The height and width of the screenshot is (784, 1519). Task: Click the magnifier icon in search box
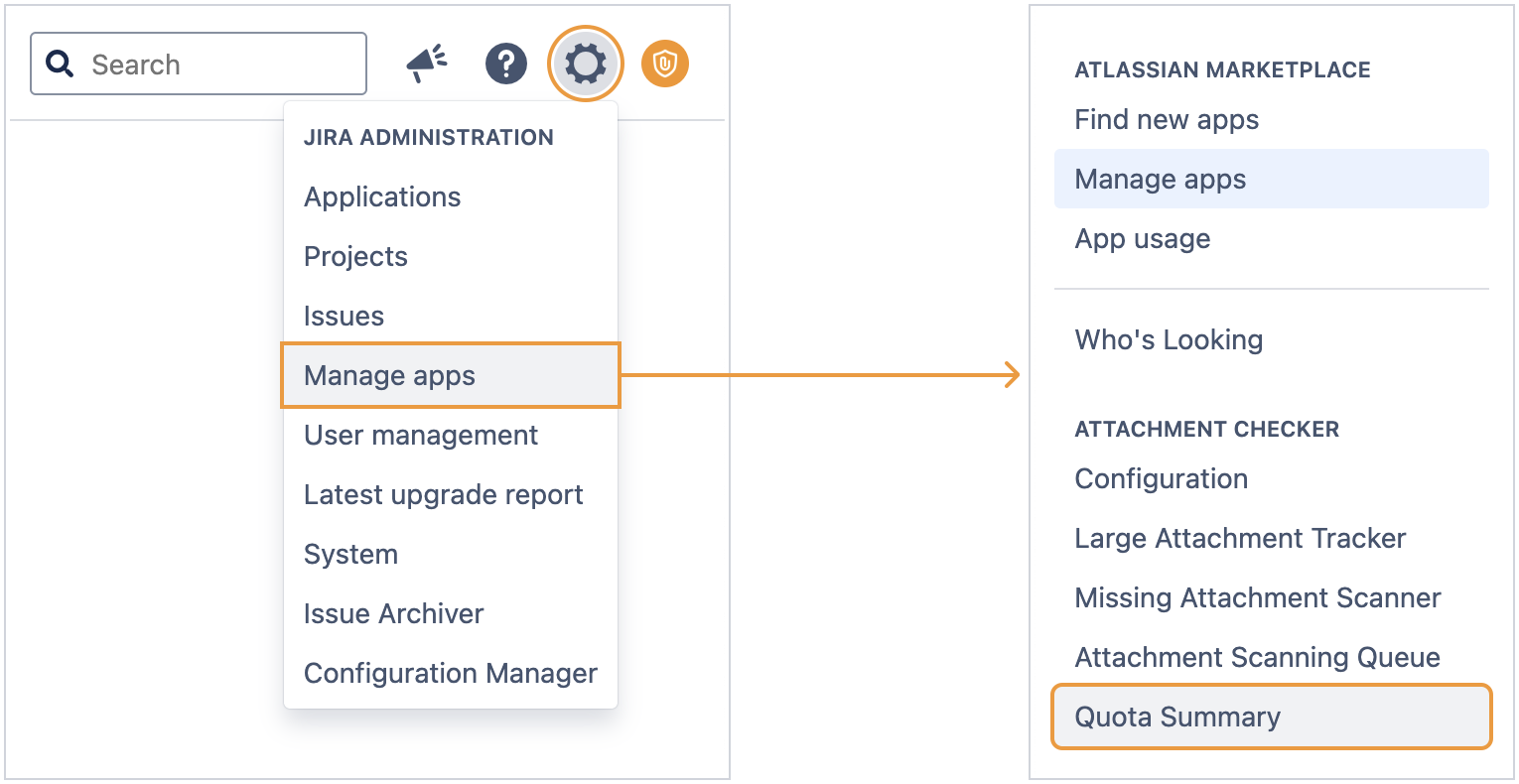click(x=61, y=65)
